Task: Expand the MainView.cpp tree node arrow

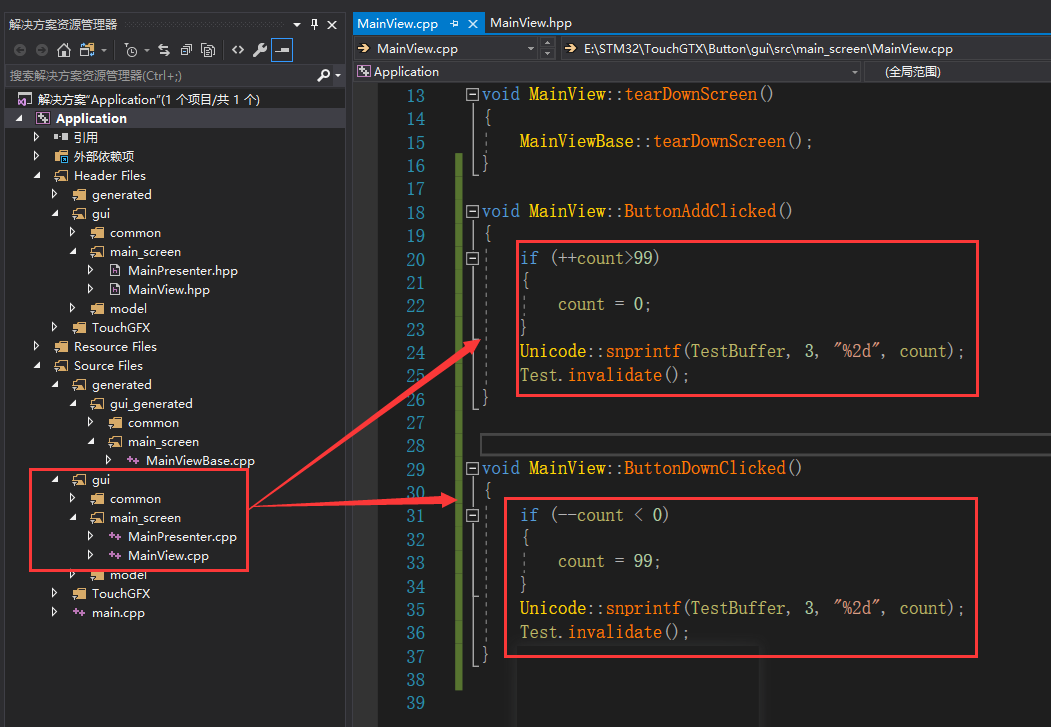Action: [90, 555]
